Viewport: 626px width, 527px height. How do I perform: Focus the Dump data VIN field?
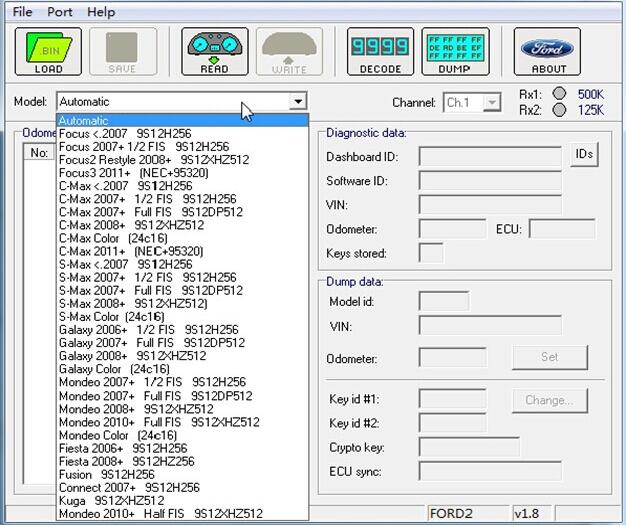(x=490, y=326)
